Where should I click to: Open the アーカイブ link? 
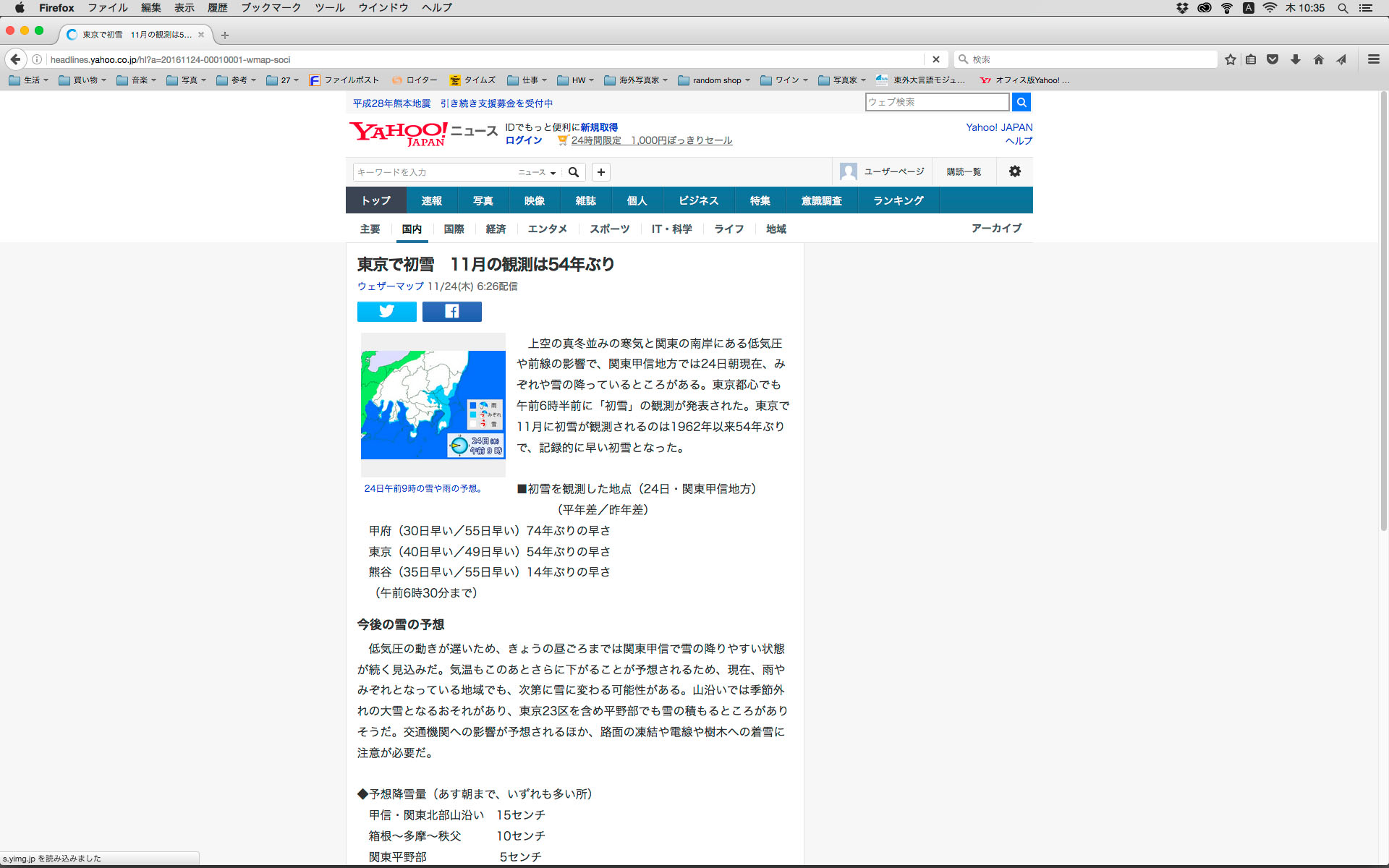pos(995,228)
